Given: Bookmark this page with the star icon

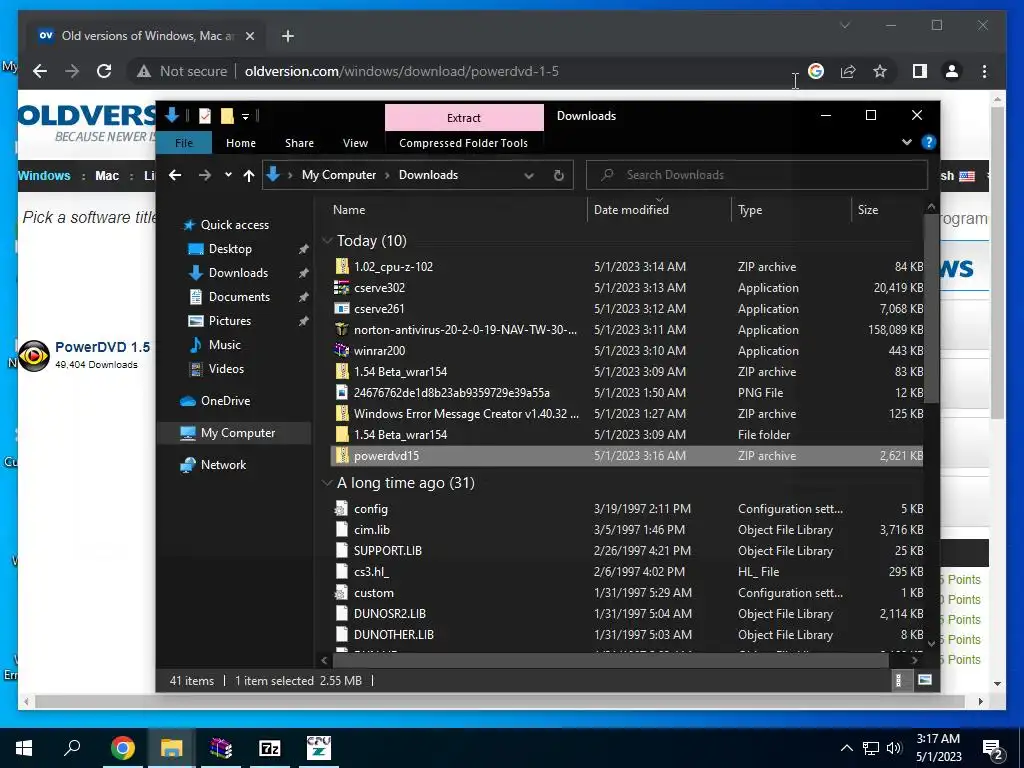Looking at the screenshot, I should [x=880, y=71].
